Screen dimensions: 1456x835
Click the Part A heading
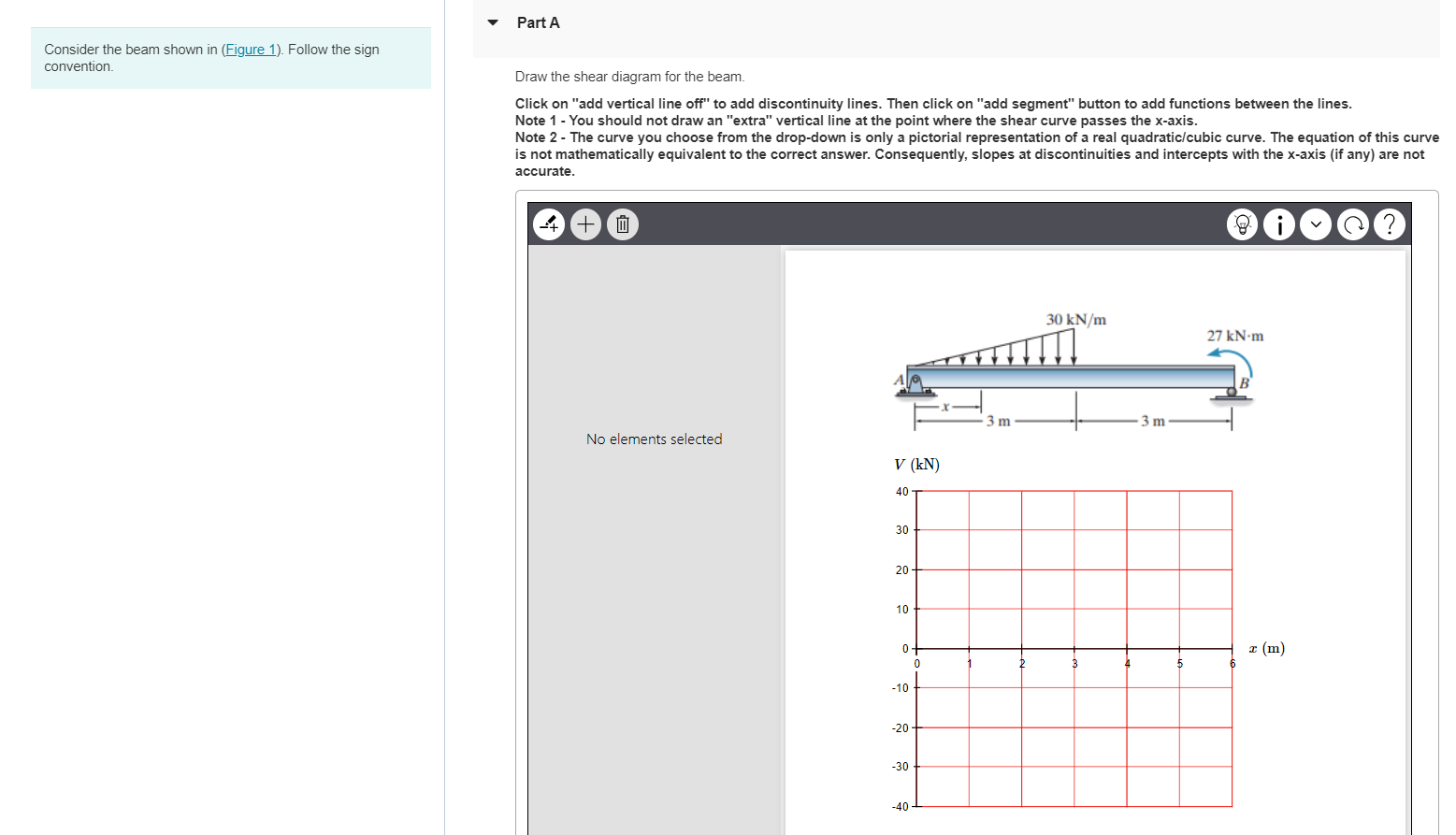coord(539,22)
